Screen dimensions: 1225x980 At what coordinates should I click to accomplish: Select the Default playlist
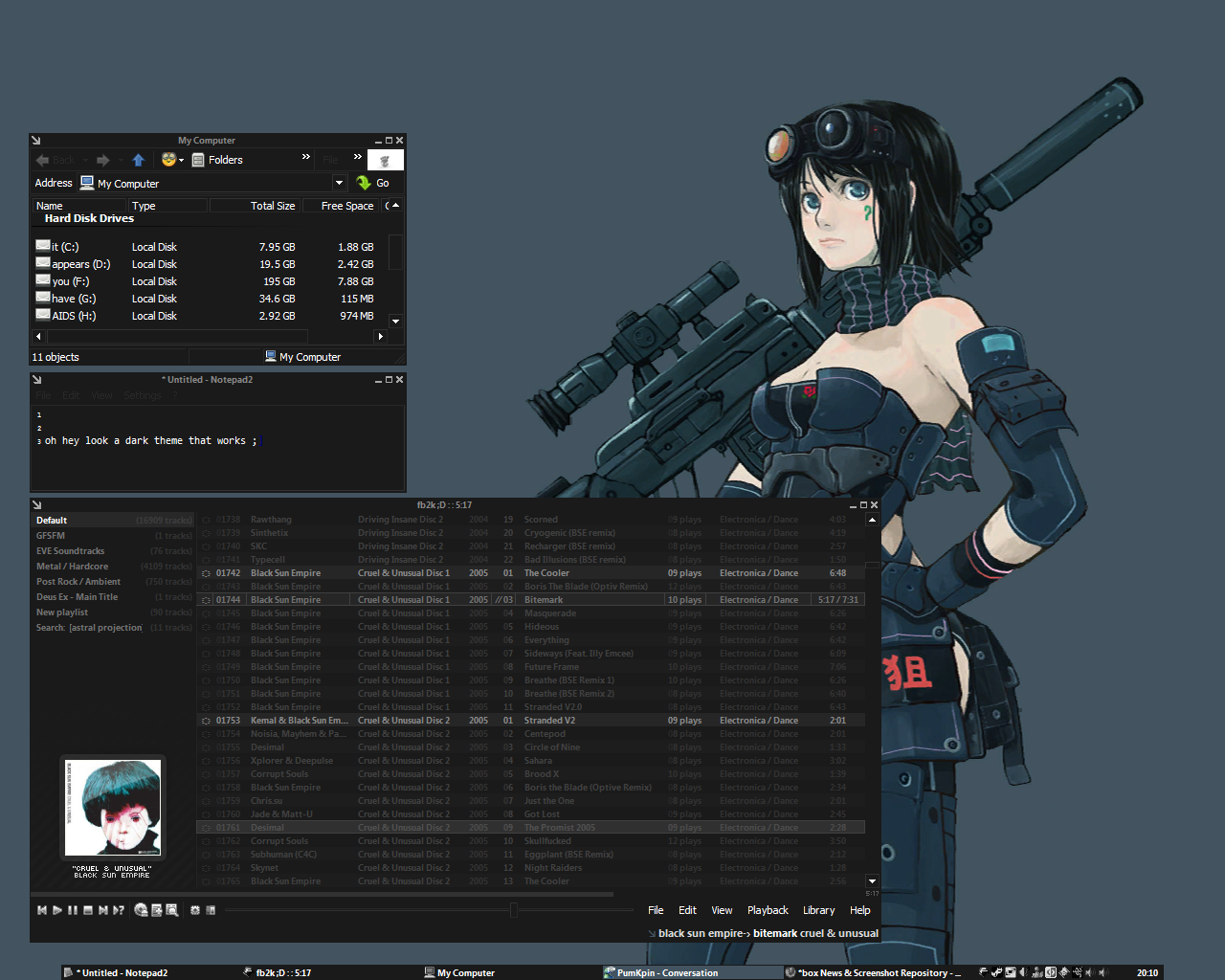(114, 521)
